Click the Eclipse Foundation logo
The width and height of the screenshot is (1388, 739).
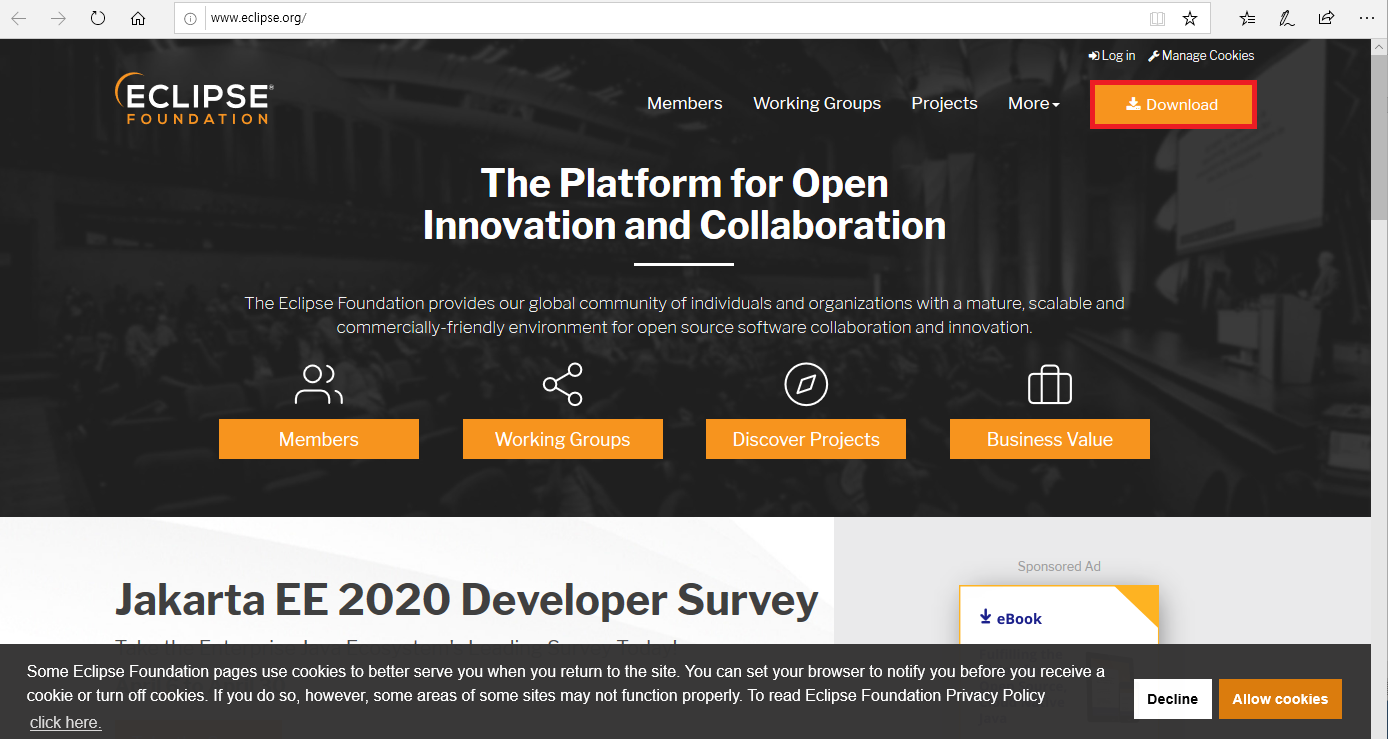[x=194, y=98]
